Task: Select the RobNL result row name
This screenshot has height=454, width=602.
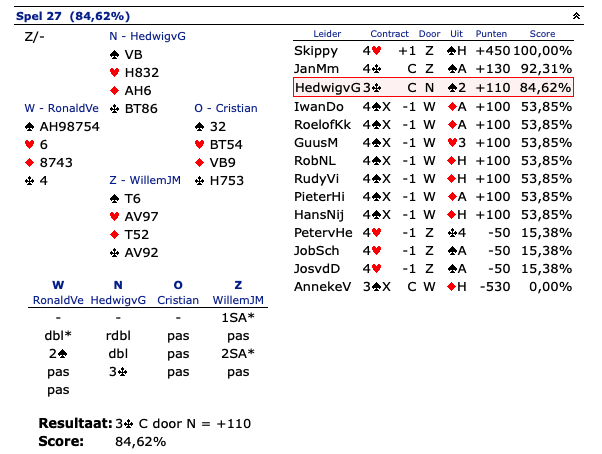Action: [315, 161]
